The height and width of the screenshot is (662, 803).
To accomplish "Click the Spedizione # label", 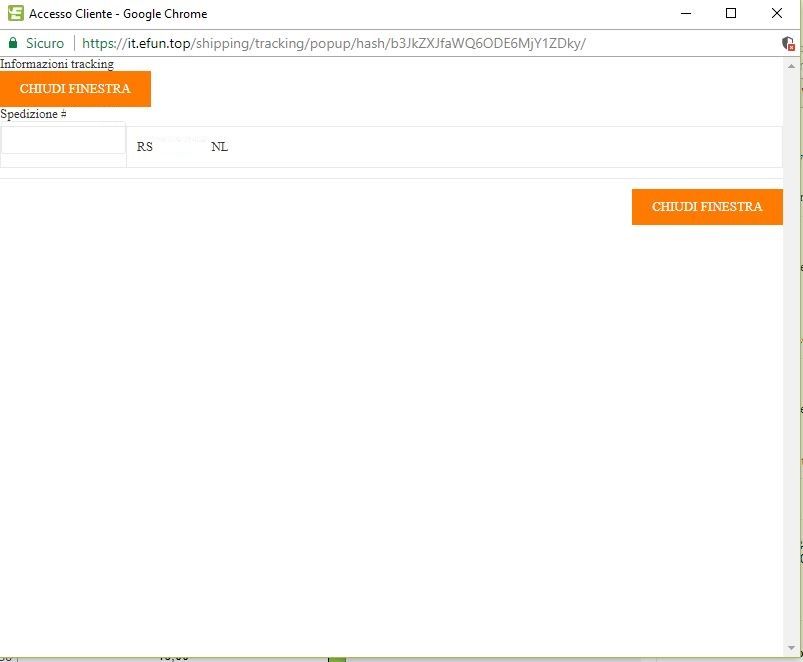I will click(x=33, y=114).
